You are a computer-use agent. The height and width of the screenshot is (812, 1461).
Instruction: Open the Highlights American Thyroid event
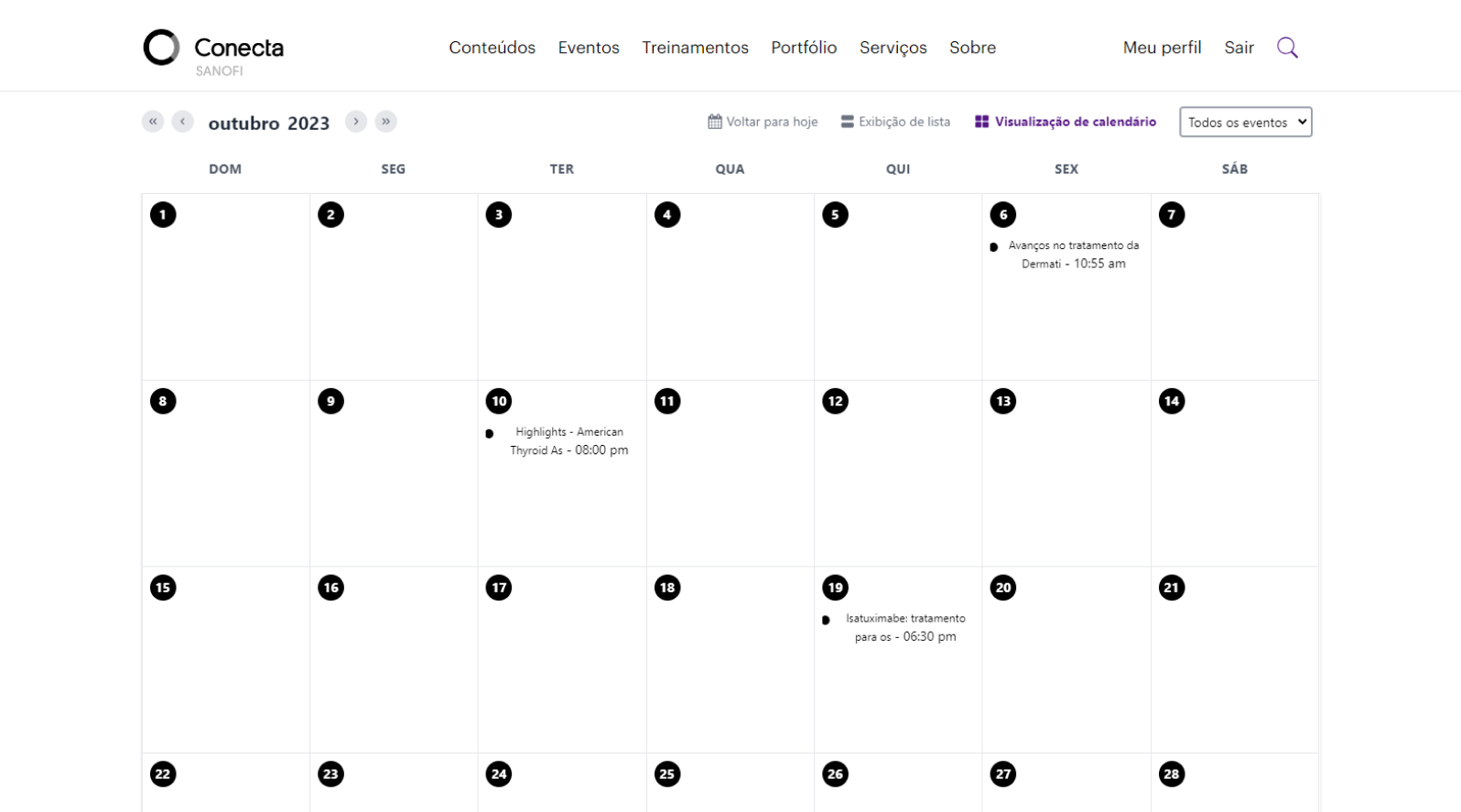point(568,441)
